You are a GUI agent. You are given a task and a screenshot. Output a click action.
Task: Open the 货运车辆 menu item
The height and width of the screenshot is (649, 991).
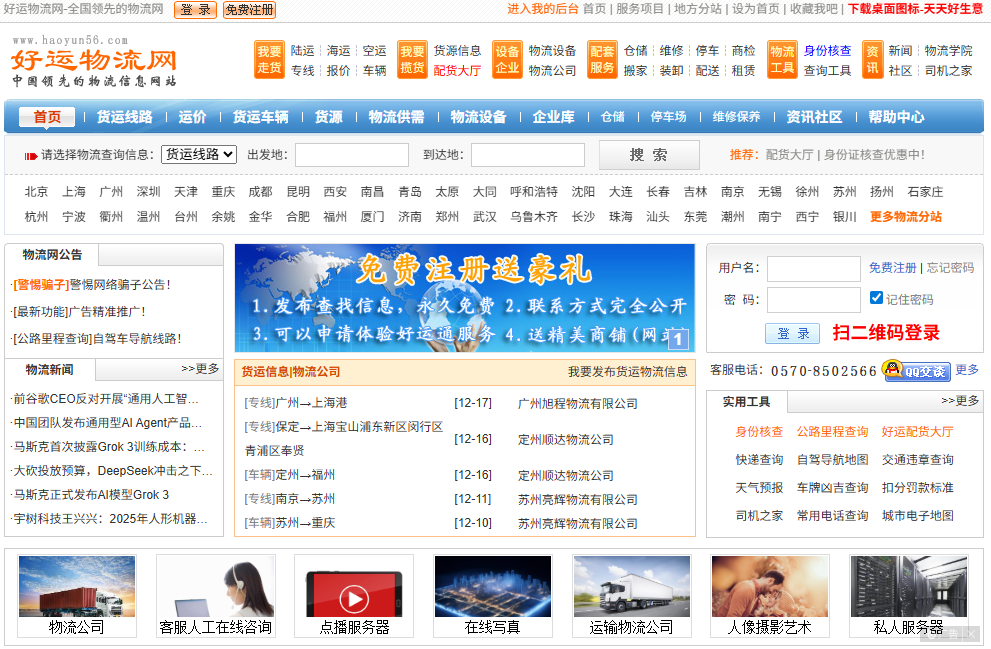click(x=262, y=117)
